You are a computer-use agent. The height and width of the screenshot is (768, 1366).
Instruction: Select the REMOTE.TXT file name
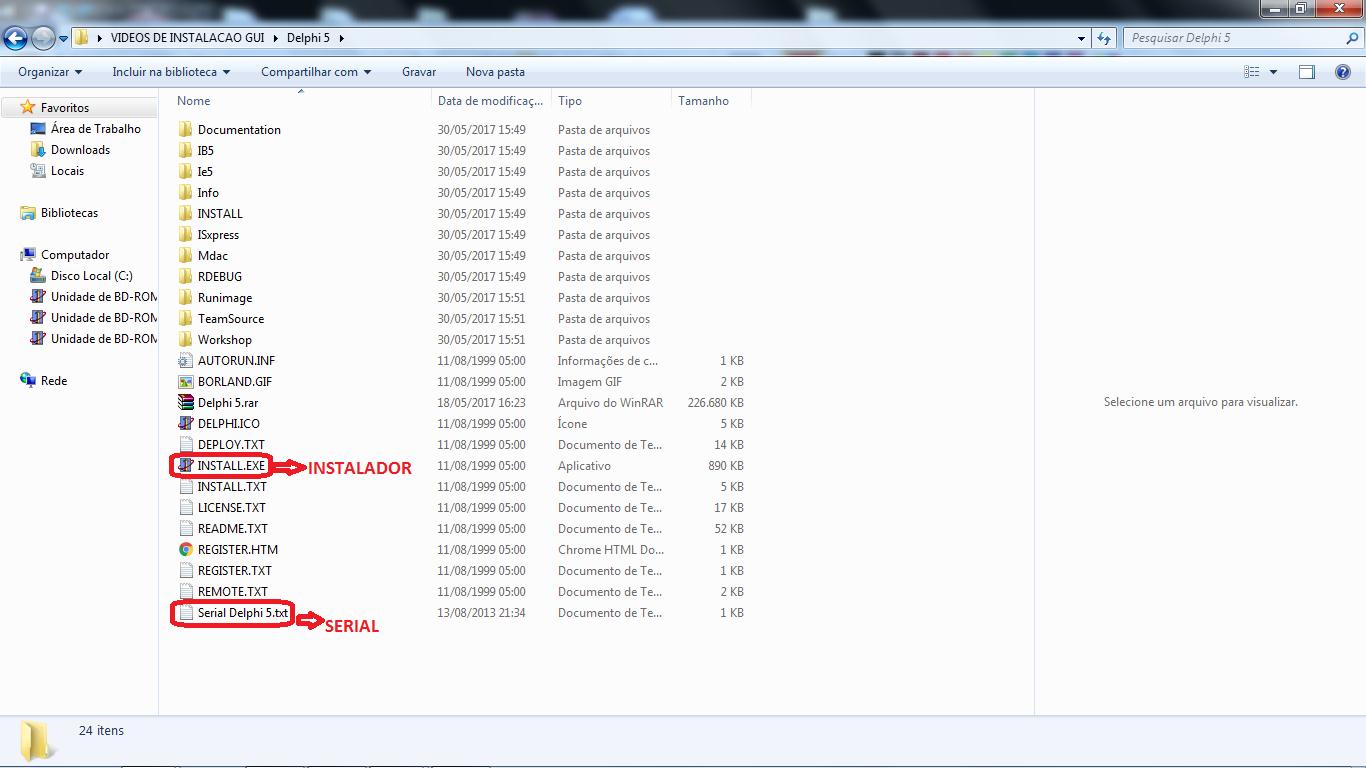[233, 591]
